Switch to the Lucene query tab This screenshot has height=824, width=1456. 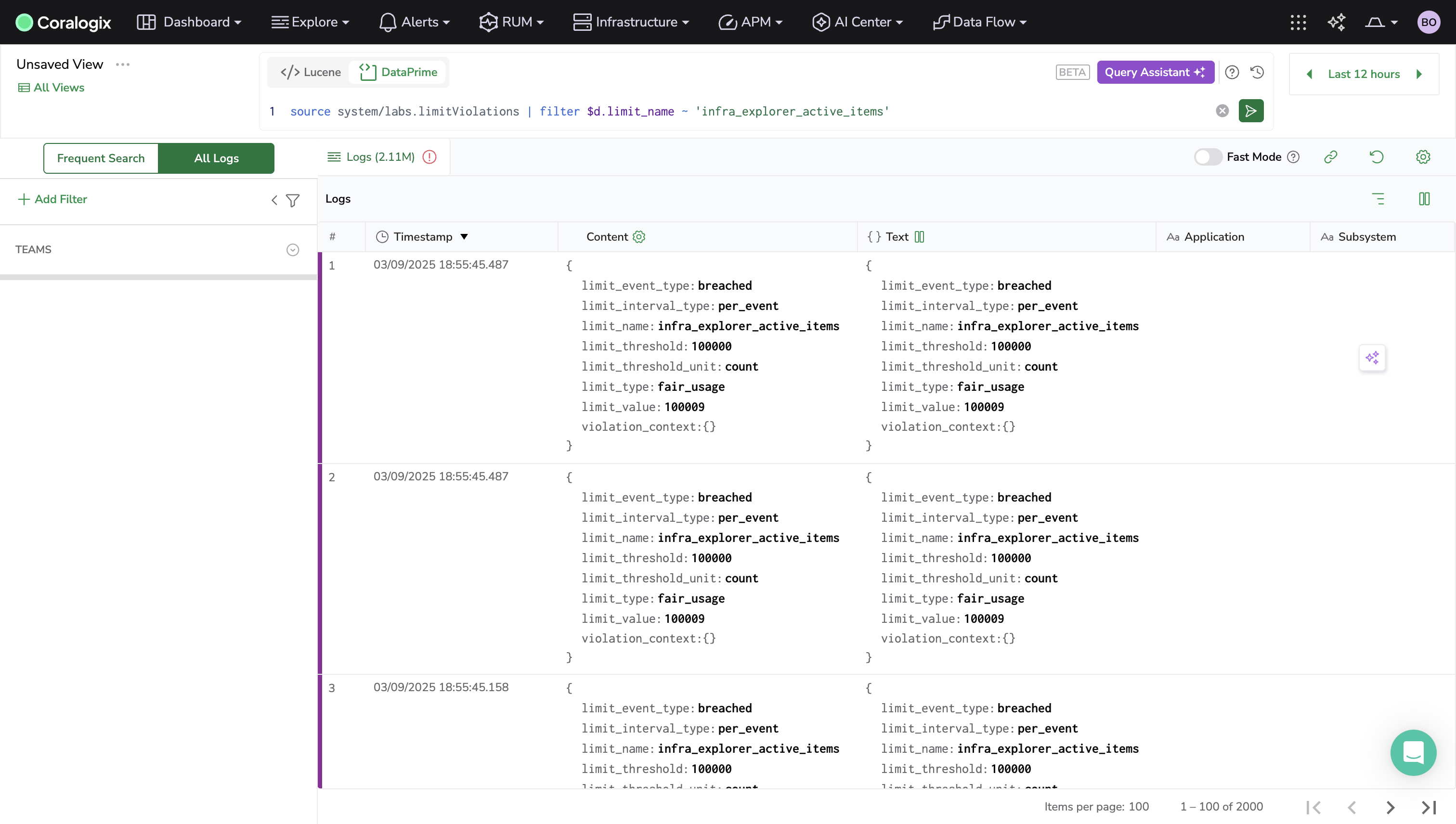311,72
